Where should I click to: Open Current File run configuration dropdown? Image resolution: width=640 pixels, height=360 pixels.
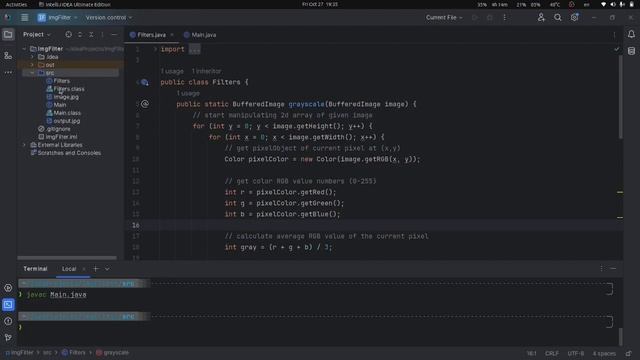pos(444,18)
